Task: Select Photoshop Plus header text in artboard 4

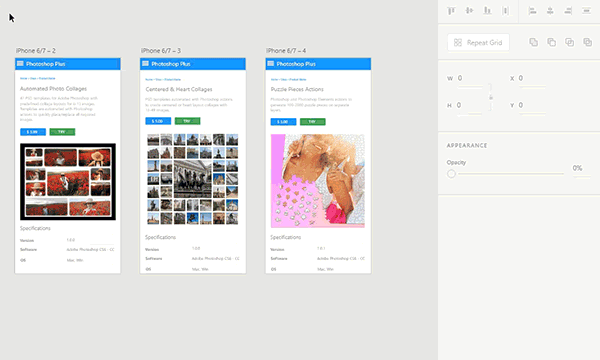Action: [296, 64]
